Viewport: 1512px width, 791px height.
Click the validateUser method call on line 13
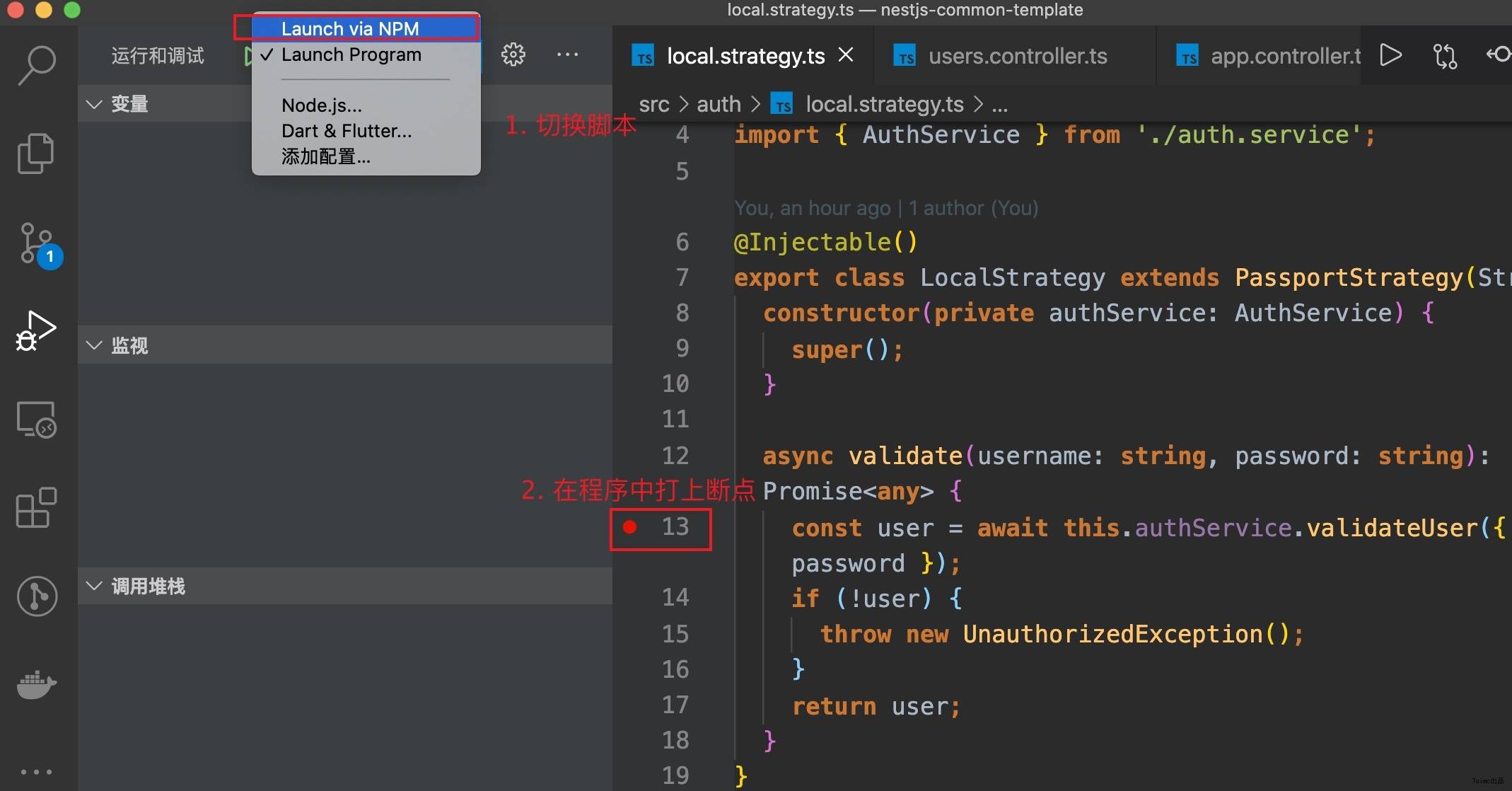[1391, 528]
